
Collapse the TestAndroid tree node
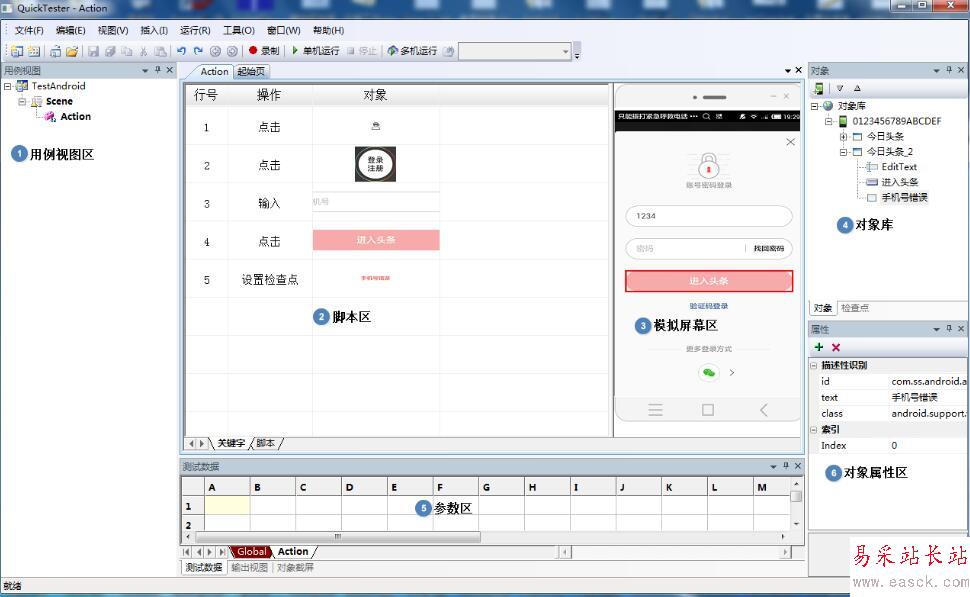(7, 86)
